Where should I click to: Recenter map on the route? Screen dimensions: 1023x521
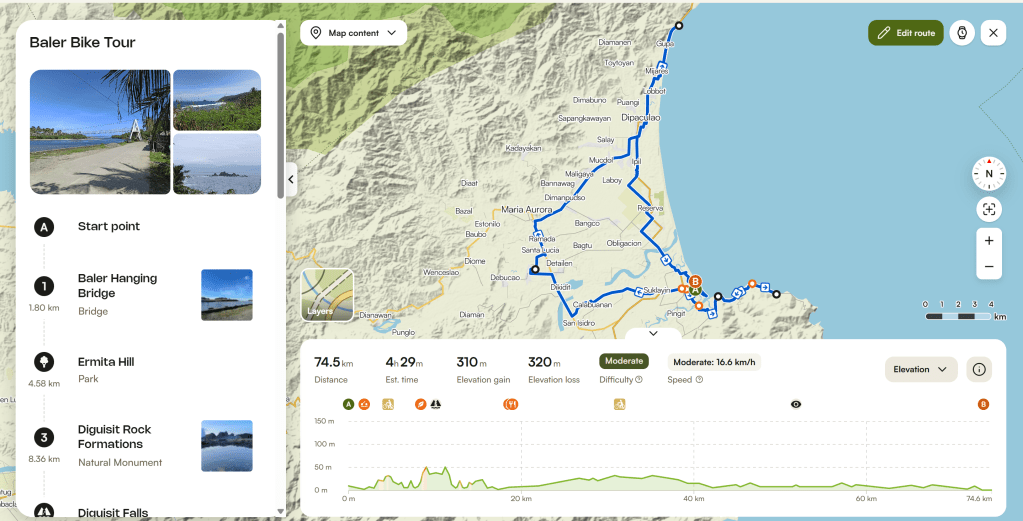(x=989, y=209)
